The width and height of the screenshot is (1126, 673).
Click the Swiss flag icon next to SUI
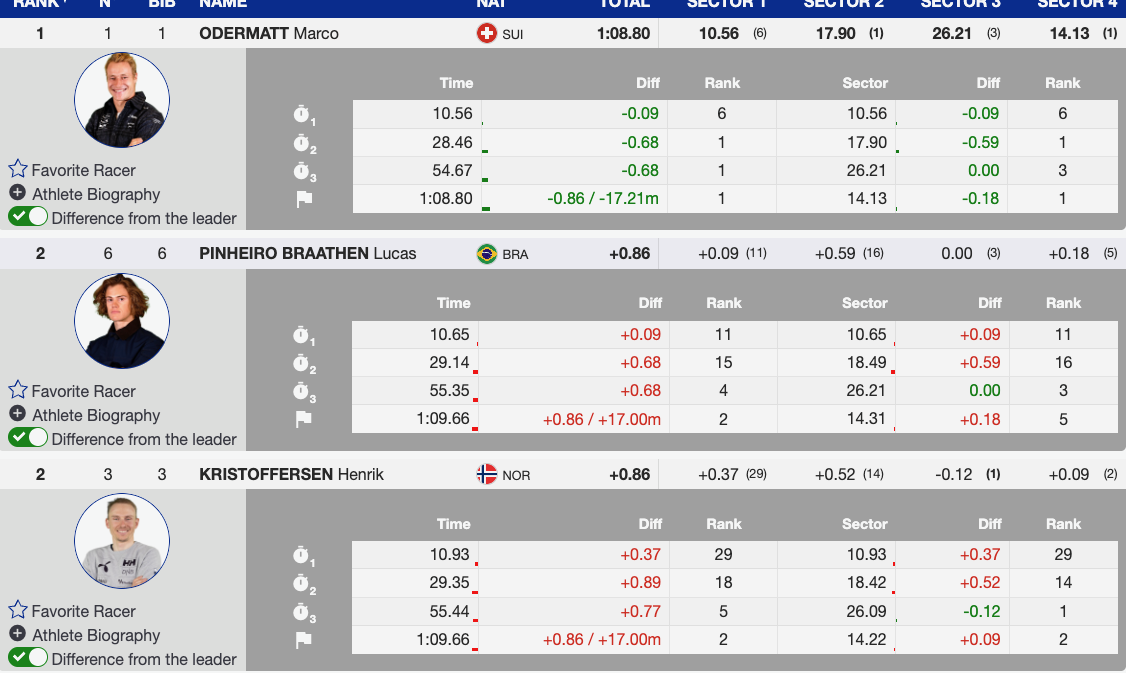click(x=487, y=34)
